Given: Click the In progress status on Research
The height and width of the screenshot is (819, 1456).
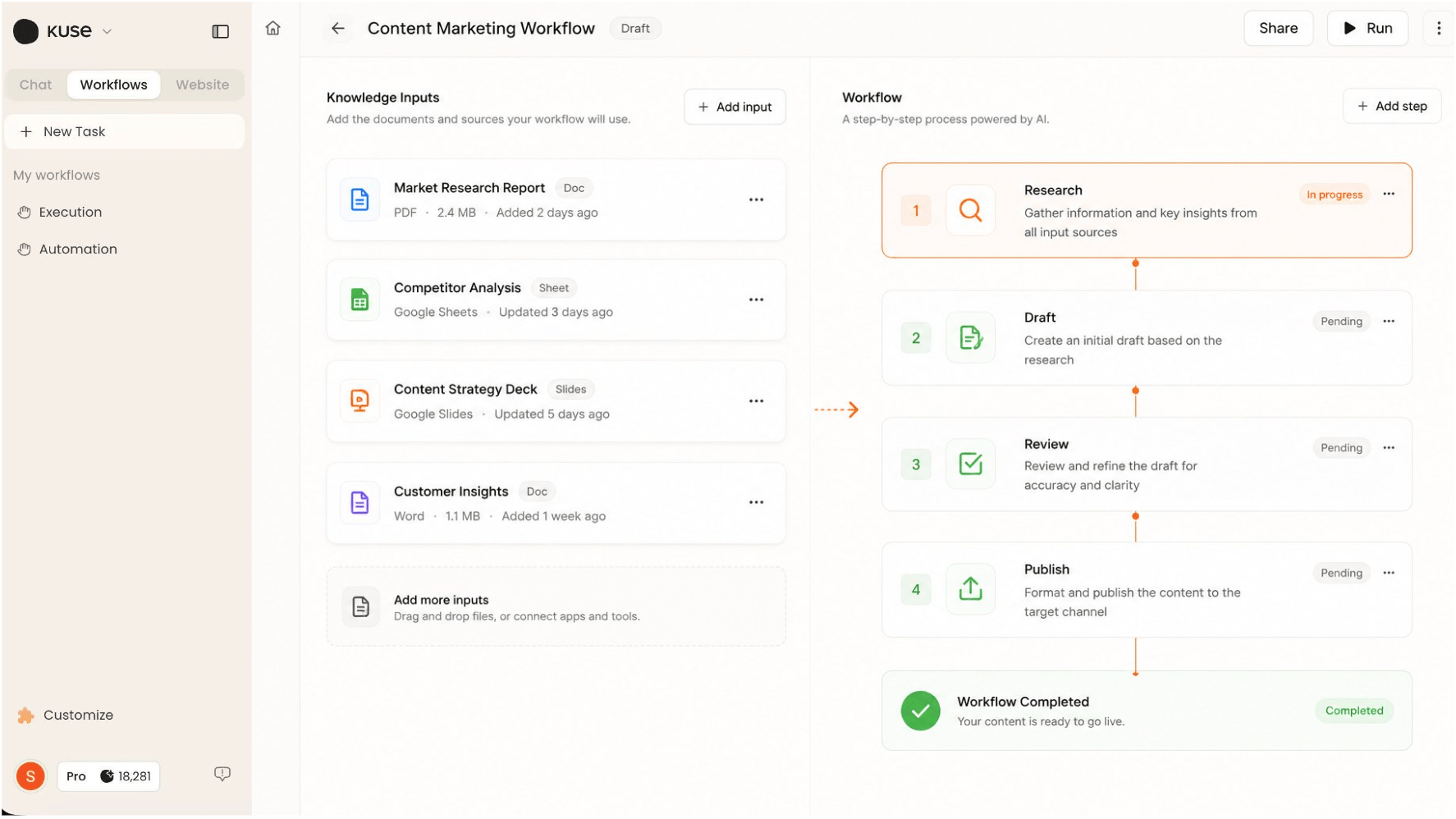Looking at the screenshot, I should coord(1334,195).
